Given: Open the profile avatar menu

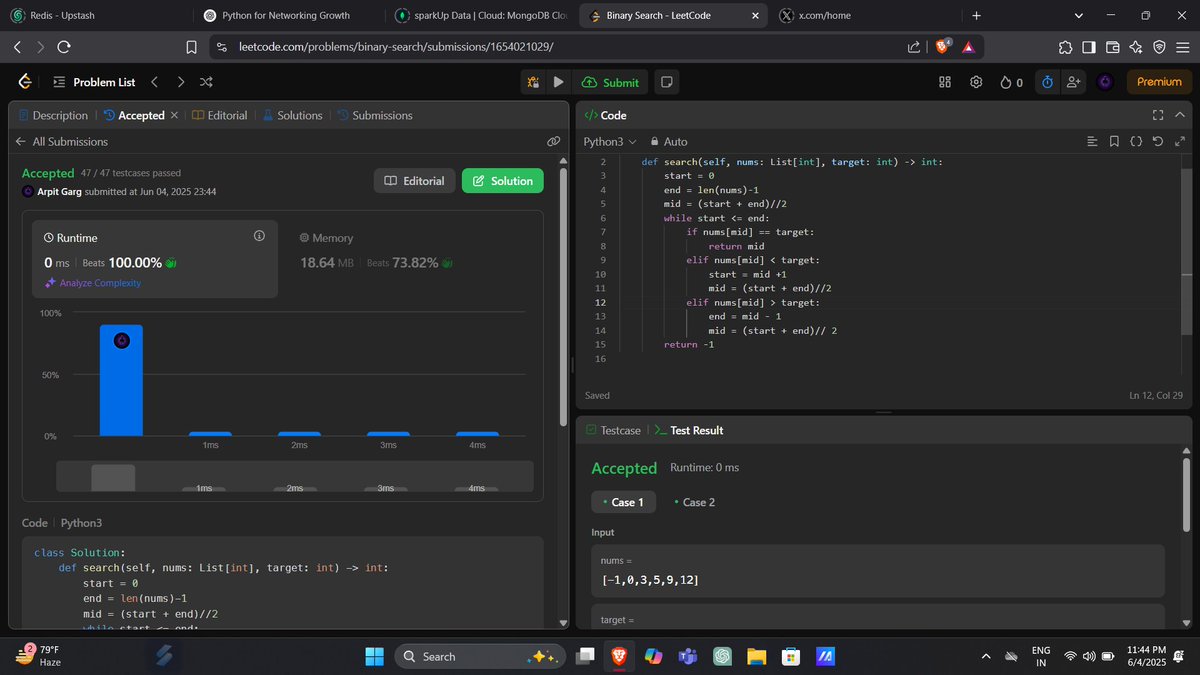Looking at the screenshot, I should point(1105,82).
